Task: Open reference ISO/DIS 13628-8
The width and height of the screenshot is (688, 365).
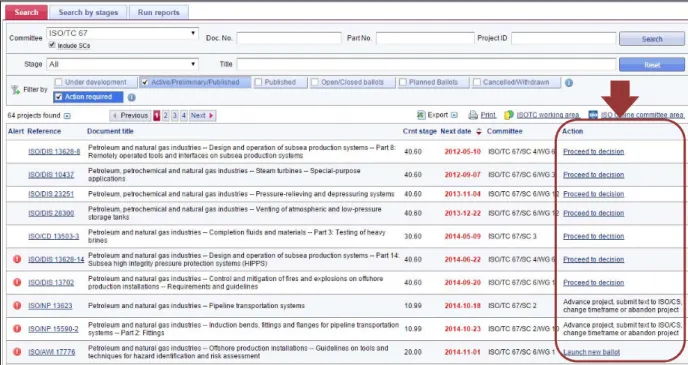Action: 54,152
